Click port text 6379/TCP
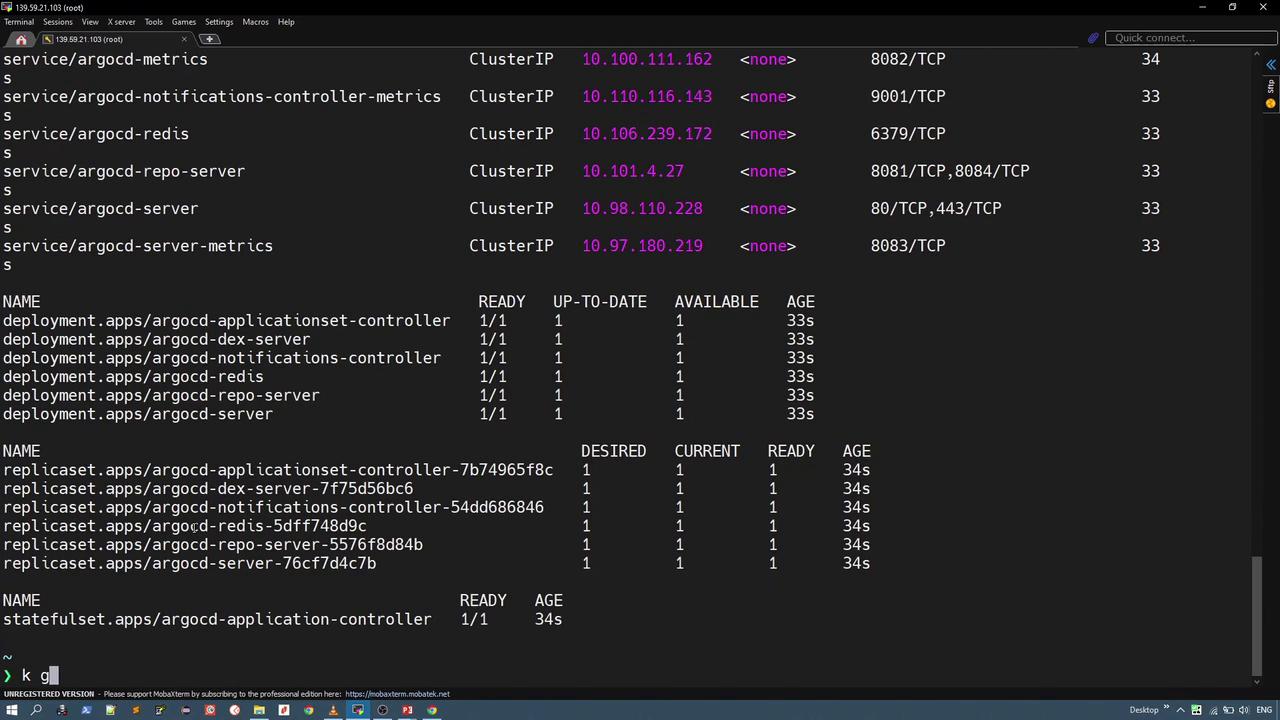Image resolution: width=1280 pixels, height=720 pixels. coord(908,133)
